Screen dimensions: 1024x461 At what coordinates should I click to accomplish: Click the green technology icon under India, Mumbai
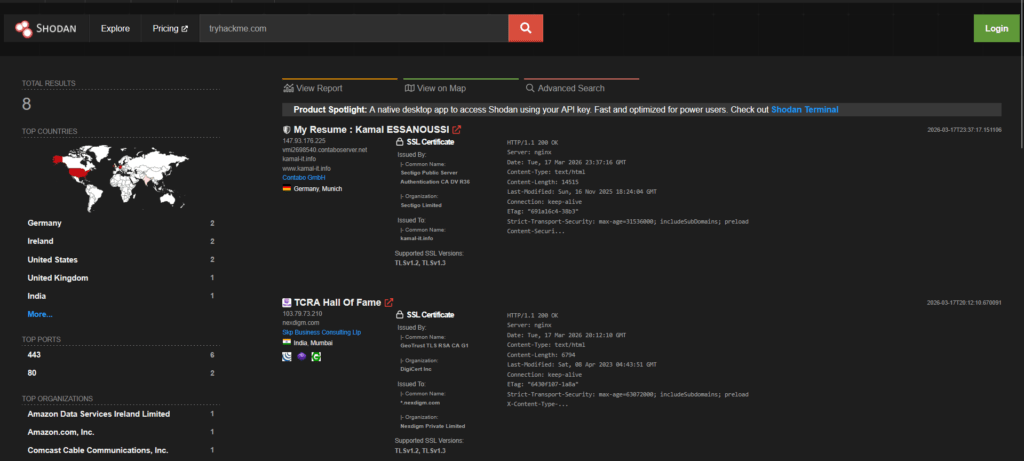pyautogui.click(x=316, y=357)
